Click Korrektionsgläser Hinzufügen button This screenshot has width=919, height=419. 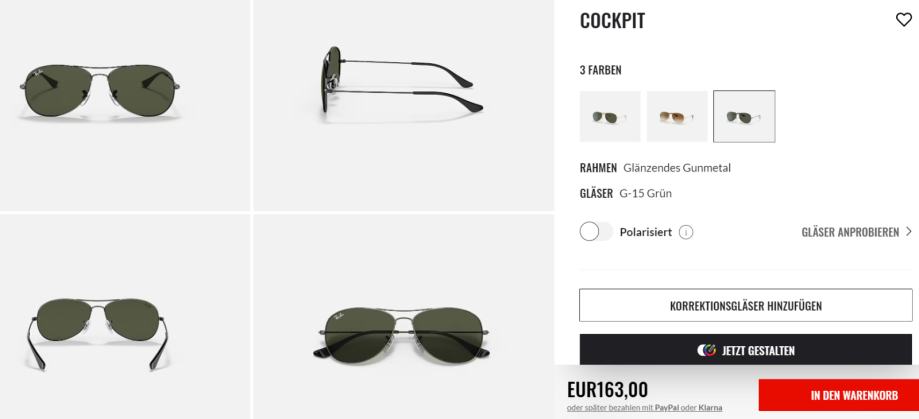tap(746, 305)
